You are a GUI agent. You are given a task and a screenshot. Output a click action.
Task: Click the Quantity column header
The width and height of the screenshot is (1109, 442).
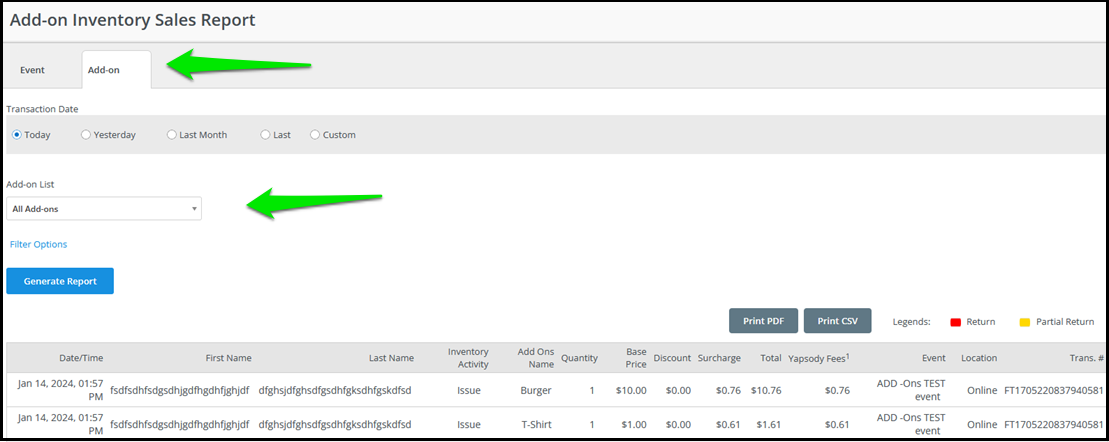click(x=579, y=358)
